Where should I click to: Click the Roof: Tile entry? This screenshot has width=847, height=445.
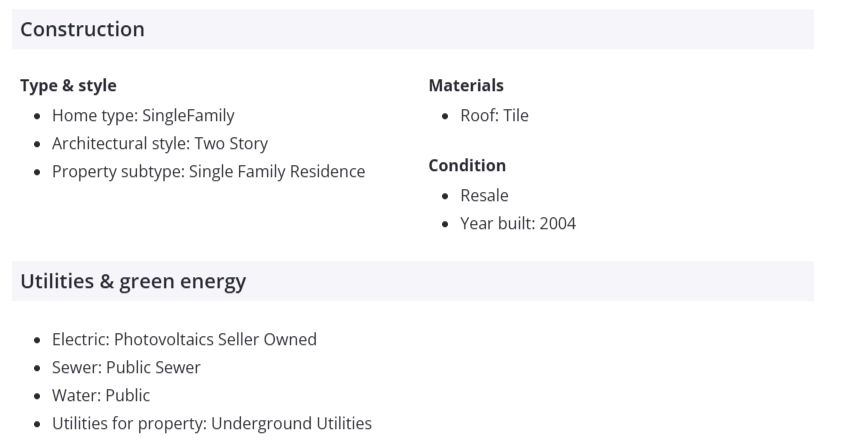click(494, 115)
